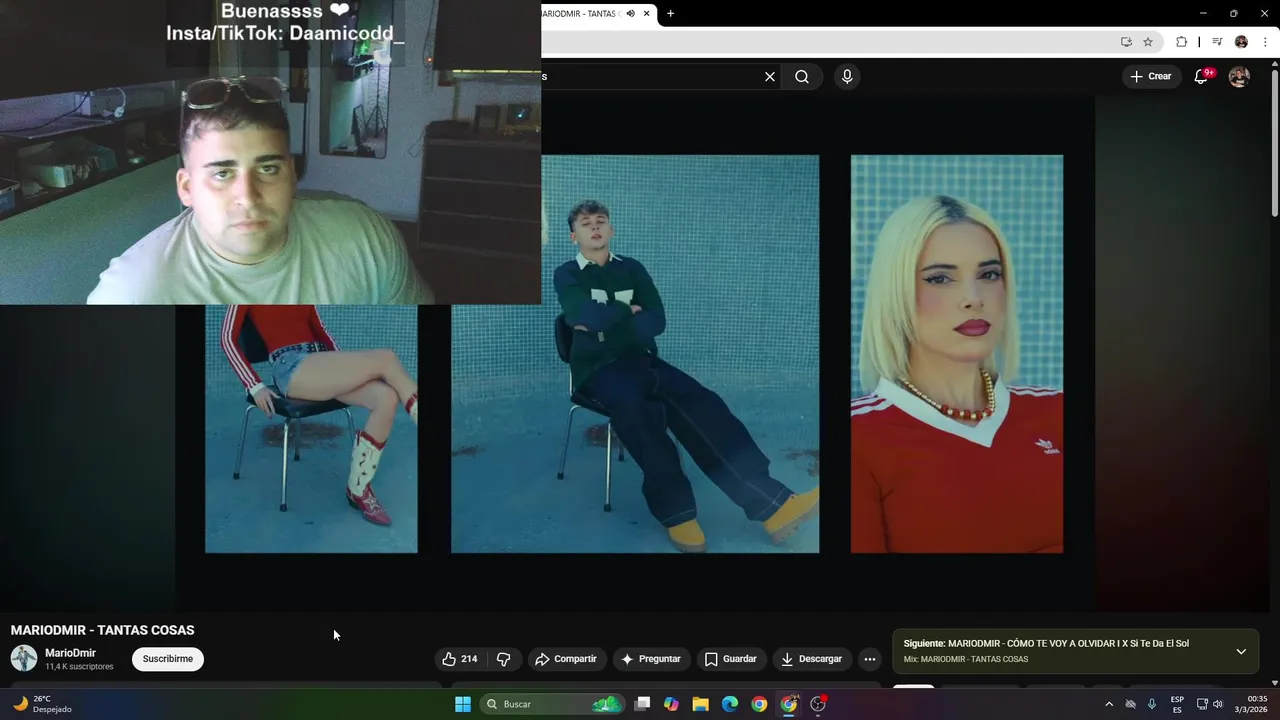The width and height of the screenshot is (1280, 720).
Task: Click the MARIODMIR - TANTAS COSAS video title
Action: click(x=102, y=630)
